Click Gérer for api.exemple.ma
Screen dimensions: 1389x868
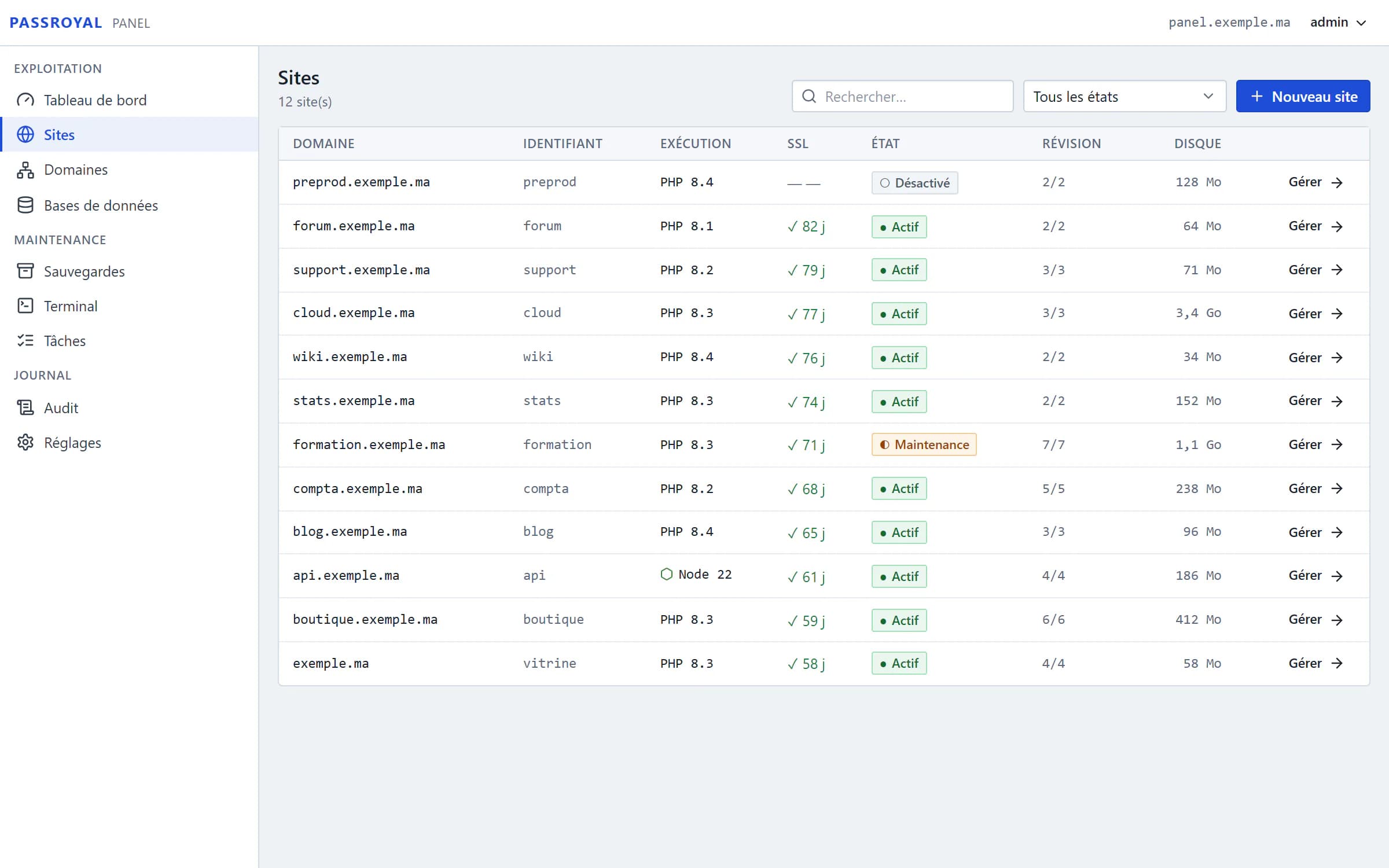[x=1315, y=576]
